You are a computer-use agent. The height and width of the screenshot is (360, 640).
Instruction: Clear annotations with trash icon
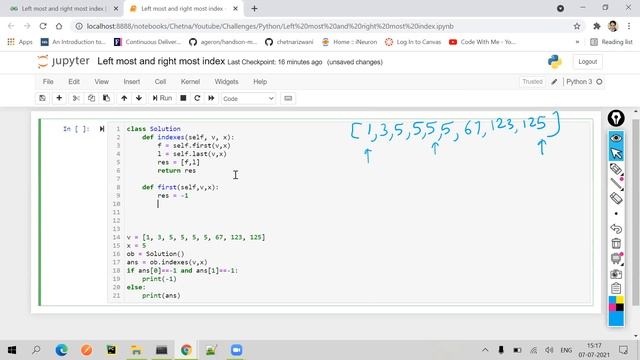[616, 244]
